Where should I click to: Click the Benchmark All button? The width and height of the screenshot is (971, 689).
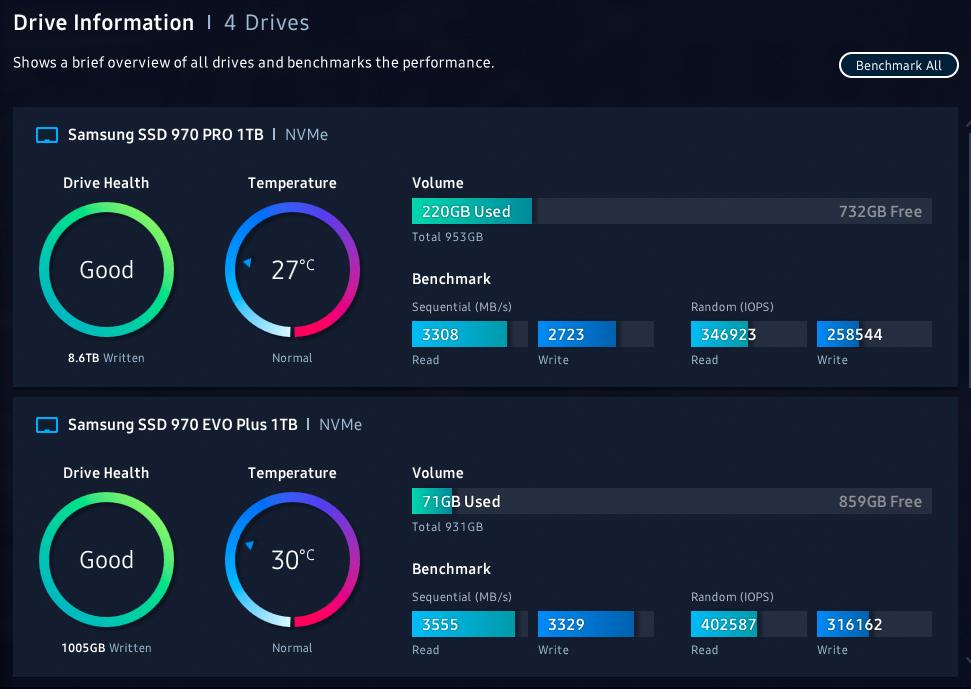point(899,66)
